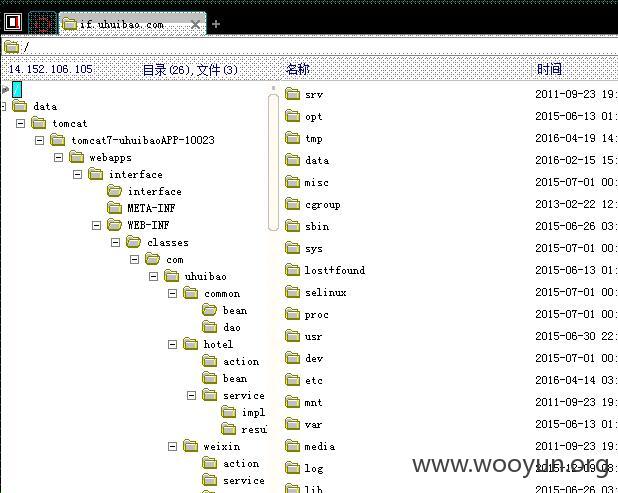Click the red-marked second tab icon
The height and width of the screenshot is (493, 618).
click(x=42, y=24)
